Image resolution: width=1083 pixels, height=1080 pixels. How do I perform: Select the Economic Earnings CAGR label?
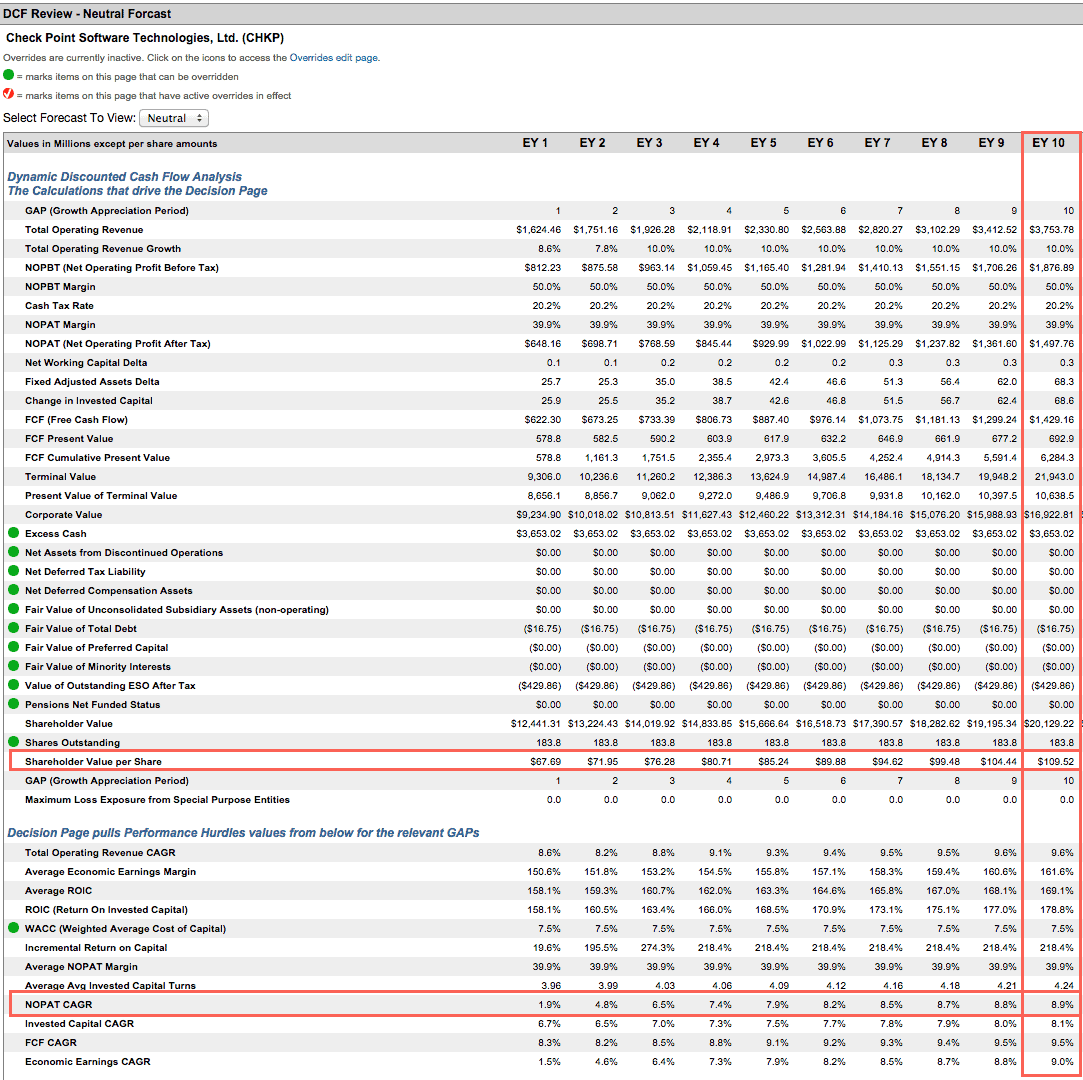pyautogui.click(x=88, y=1062)
